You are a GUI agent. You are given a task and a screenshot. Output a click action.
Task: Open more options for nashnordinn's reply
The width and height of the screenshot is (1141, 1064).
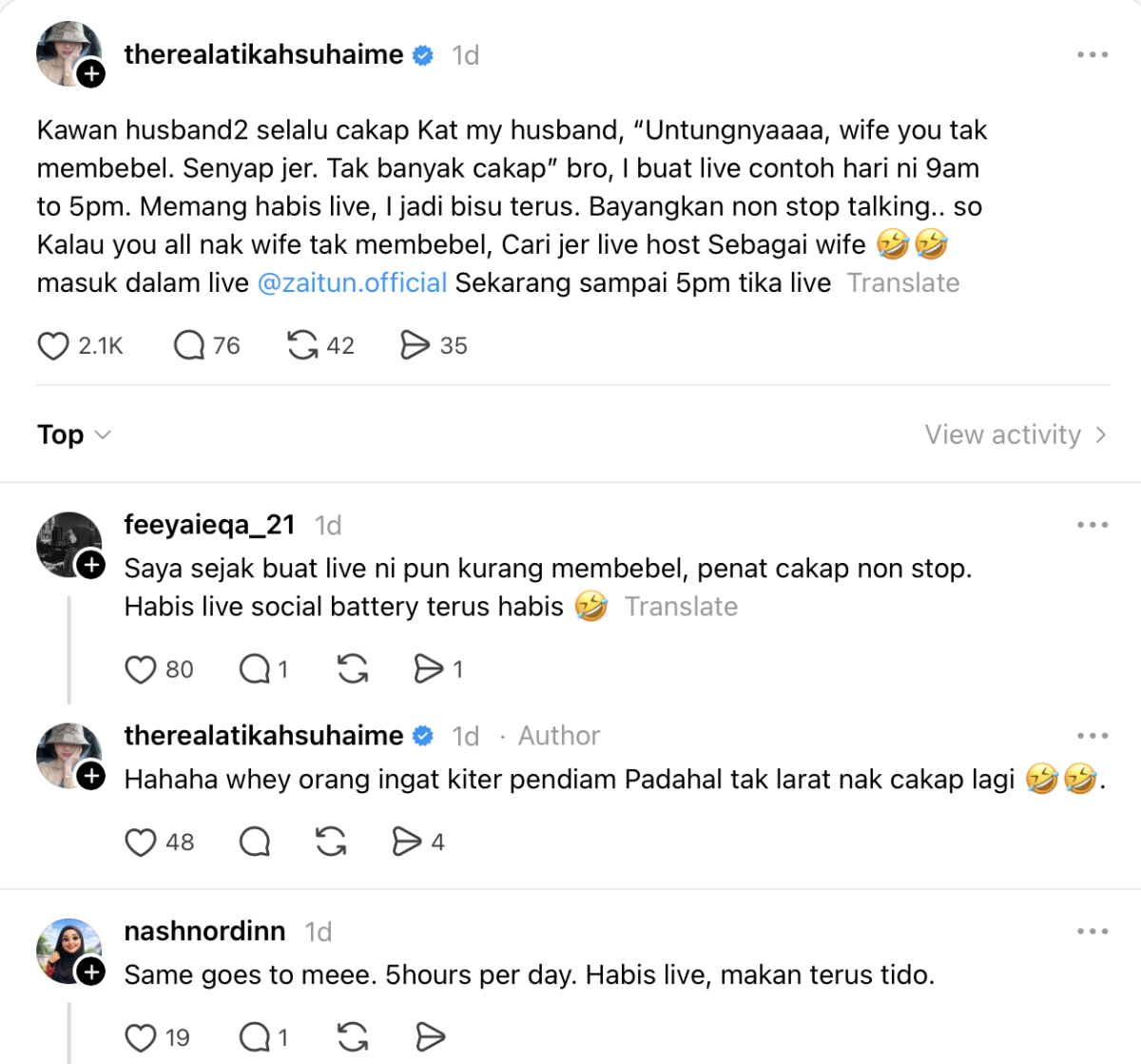[x=1093, y=932]
